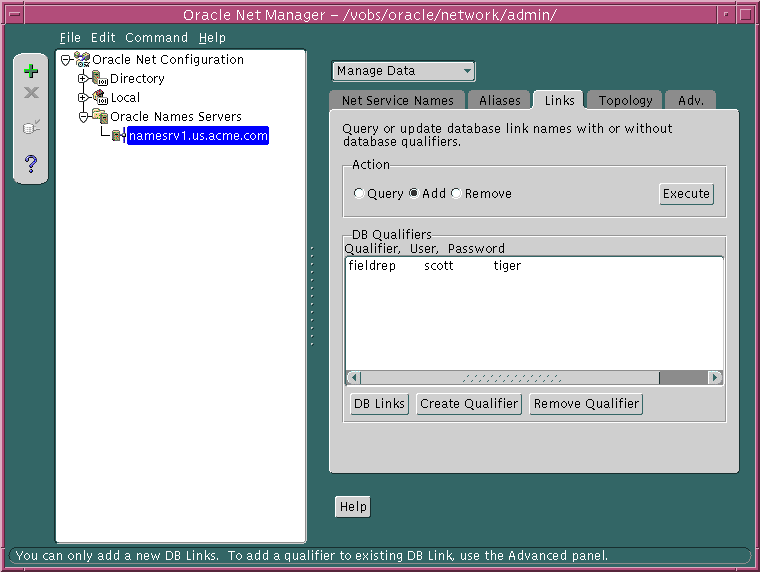Click the scrollbar right arrow

[x=714, y=378]
